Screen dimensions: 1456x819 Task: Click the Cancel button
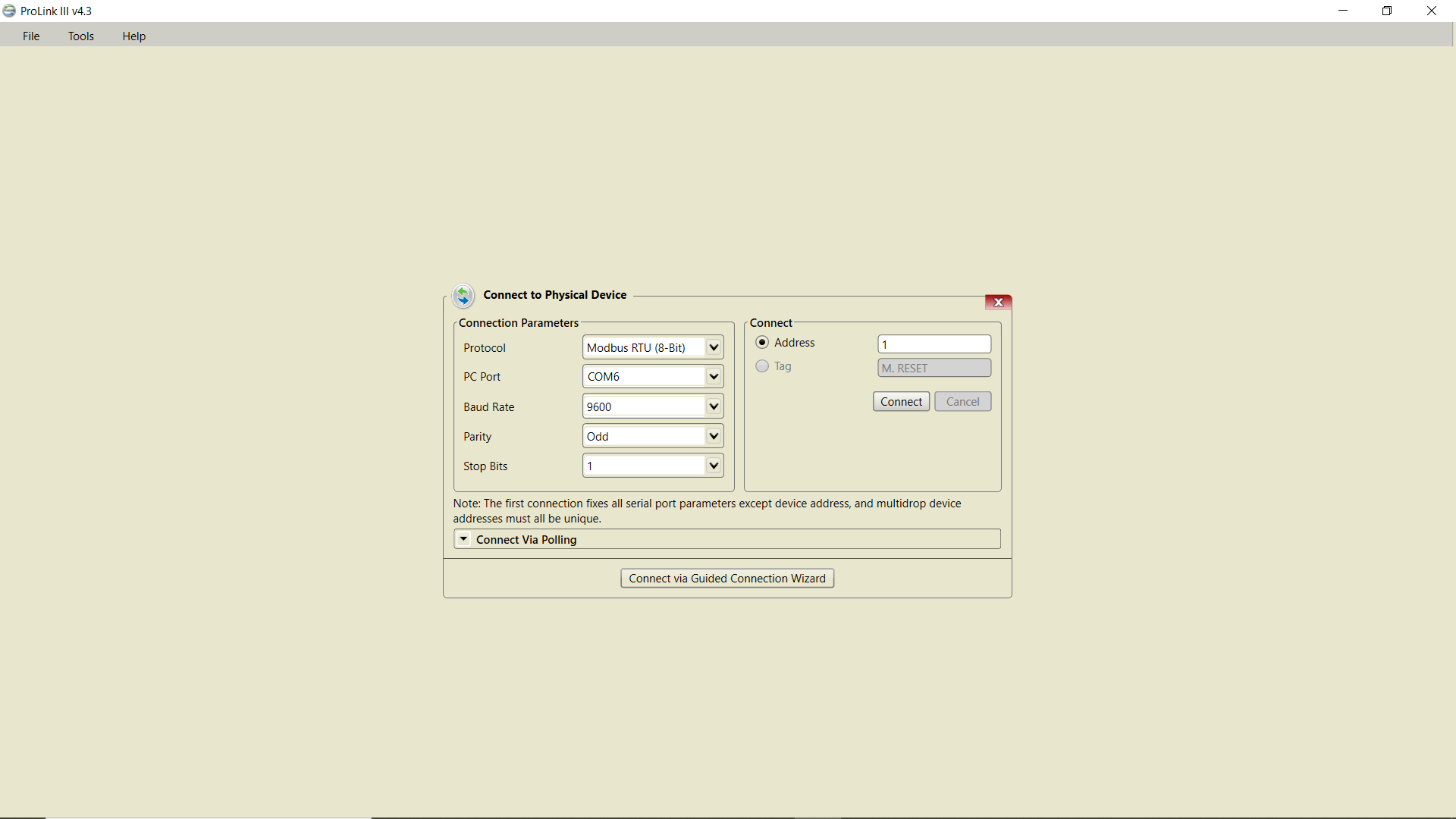[x=962, y=401]
